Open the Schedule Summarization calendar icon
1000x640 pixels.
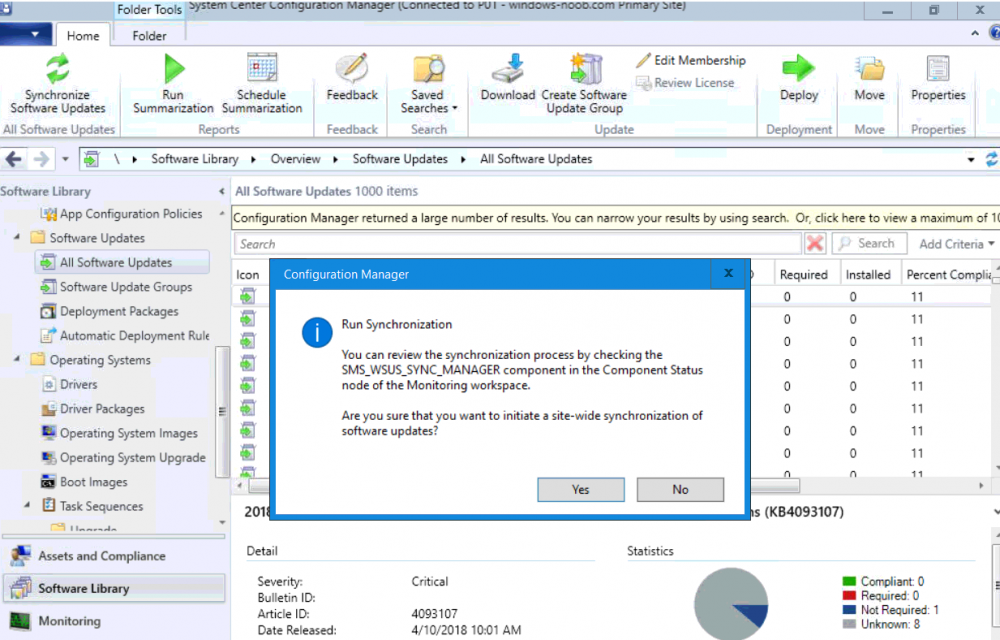(261, 68)
